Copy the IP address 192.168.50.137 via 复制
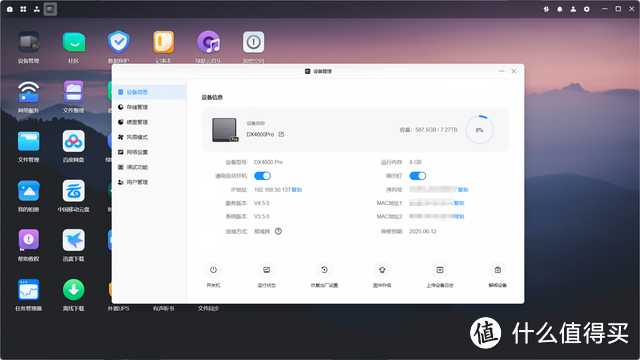Image resolution: width=640 pixels, height=360 pixels. tap(297, 190)
